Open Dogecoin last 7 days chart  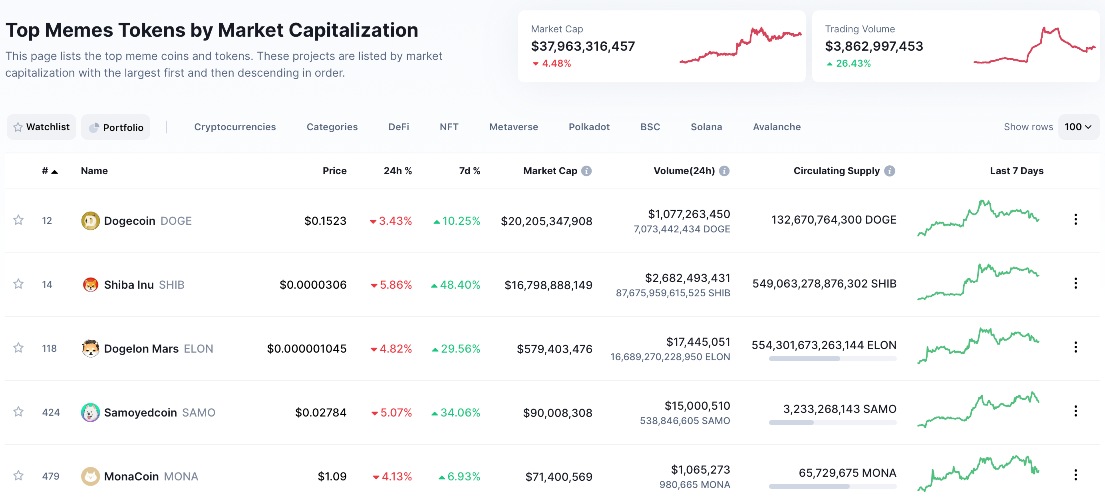[x=978, y=218]
